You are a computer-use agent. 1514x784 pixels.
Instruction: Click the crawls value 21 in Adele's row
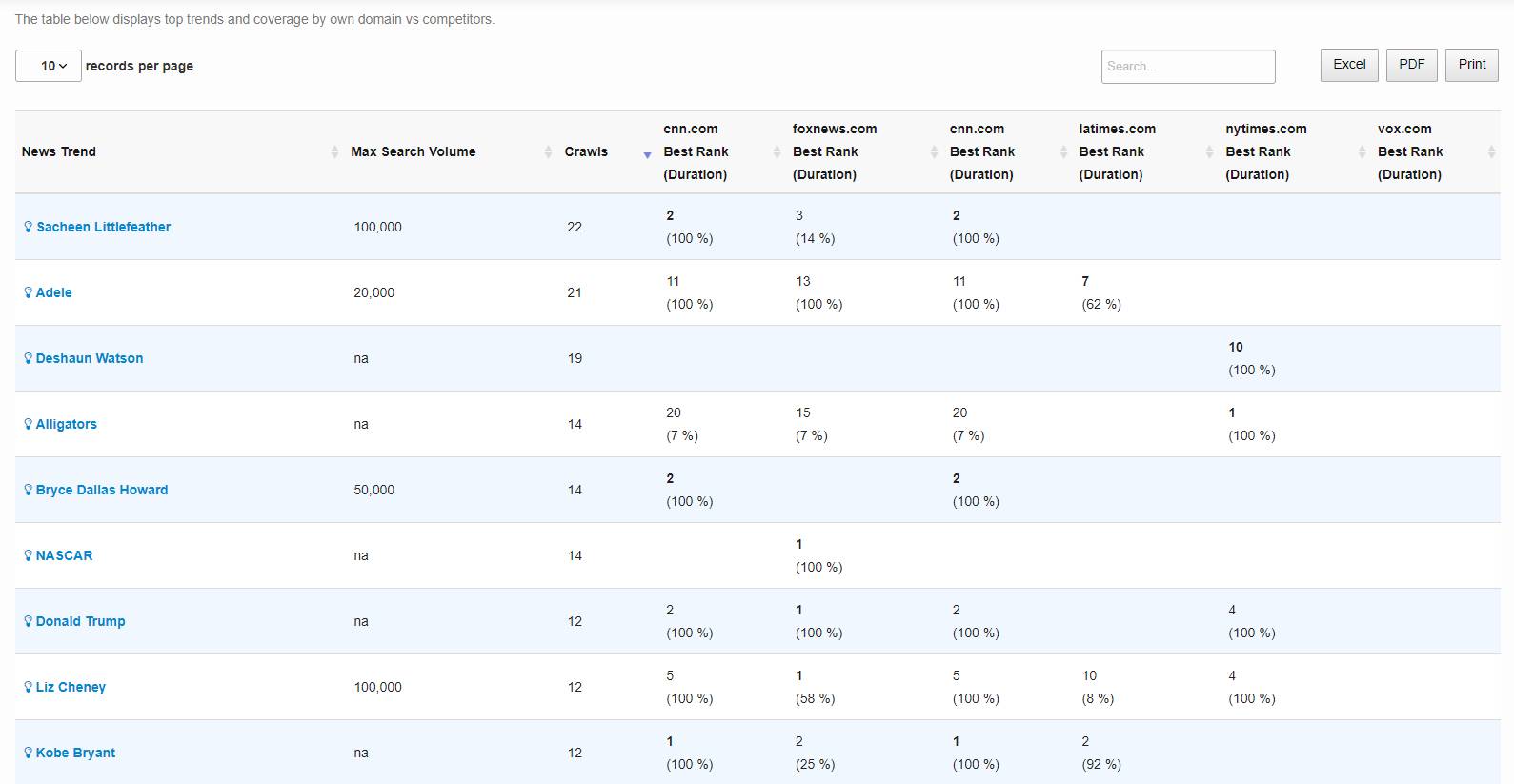pyautogui.click(x=575, y=292)
